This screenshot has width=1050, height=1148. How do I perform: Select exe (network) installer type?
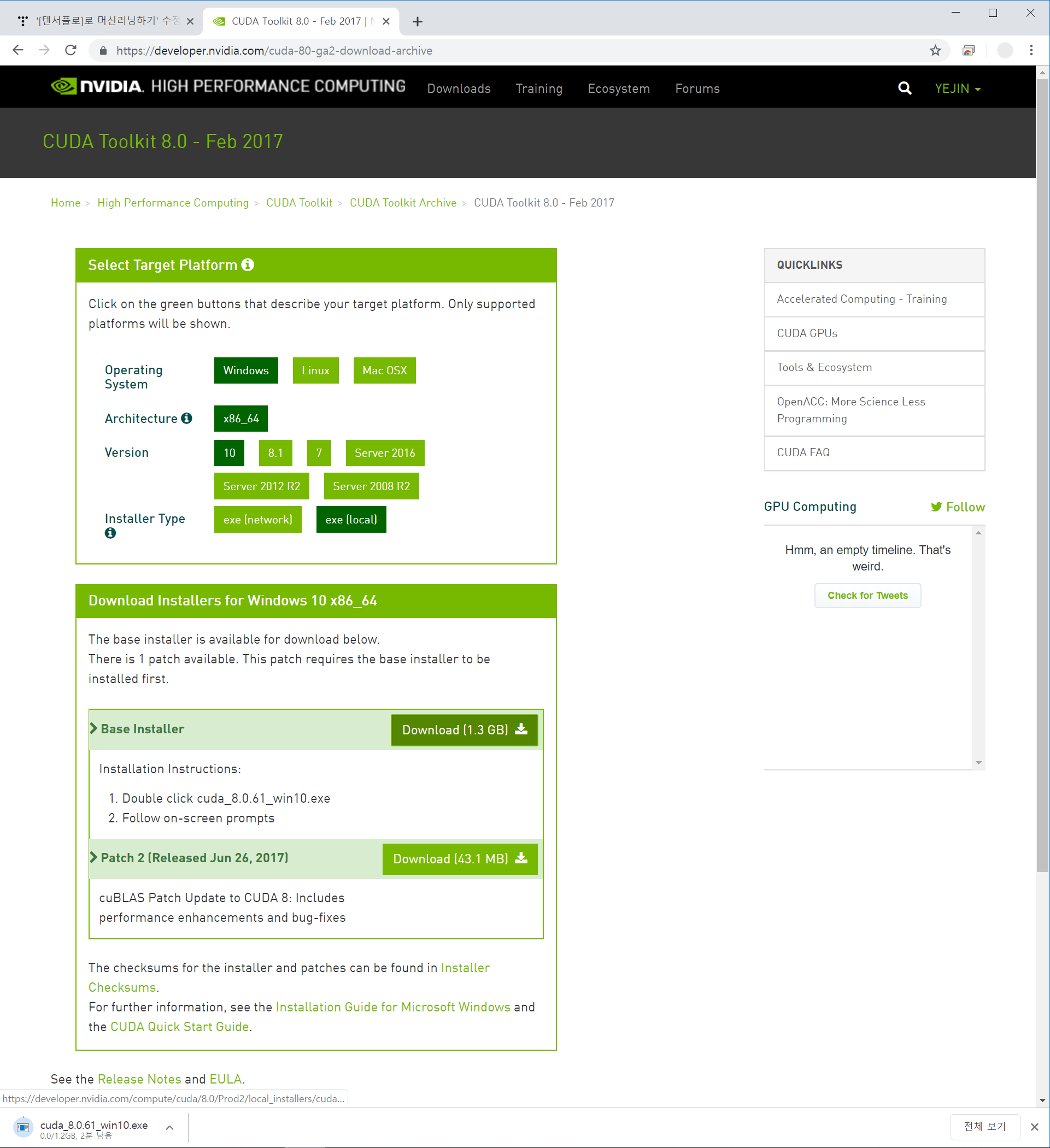point(257,519)
